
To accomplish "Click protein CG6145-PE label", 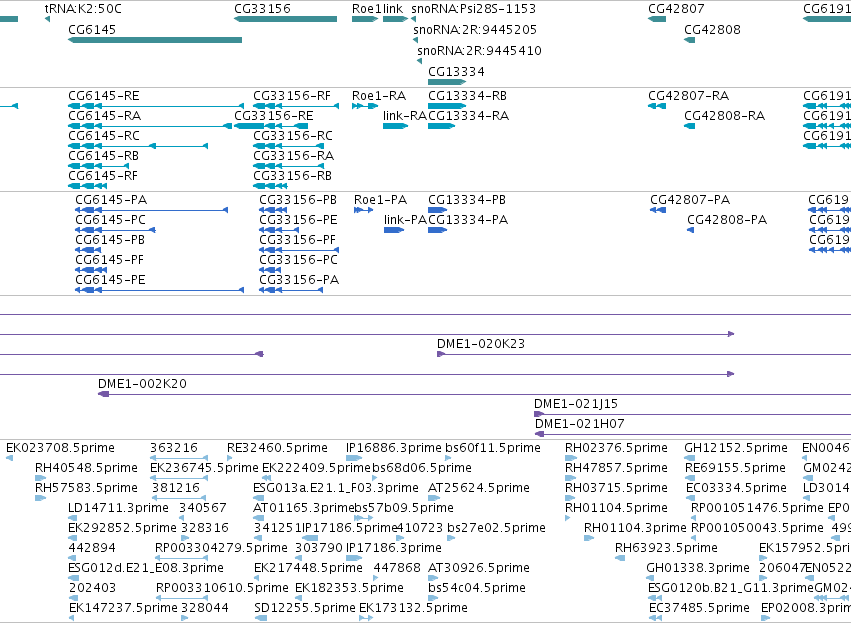I will tap(110, 280).
